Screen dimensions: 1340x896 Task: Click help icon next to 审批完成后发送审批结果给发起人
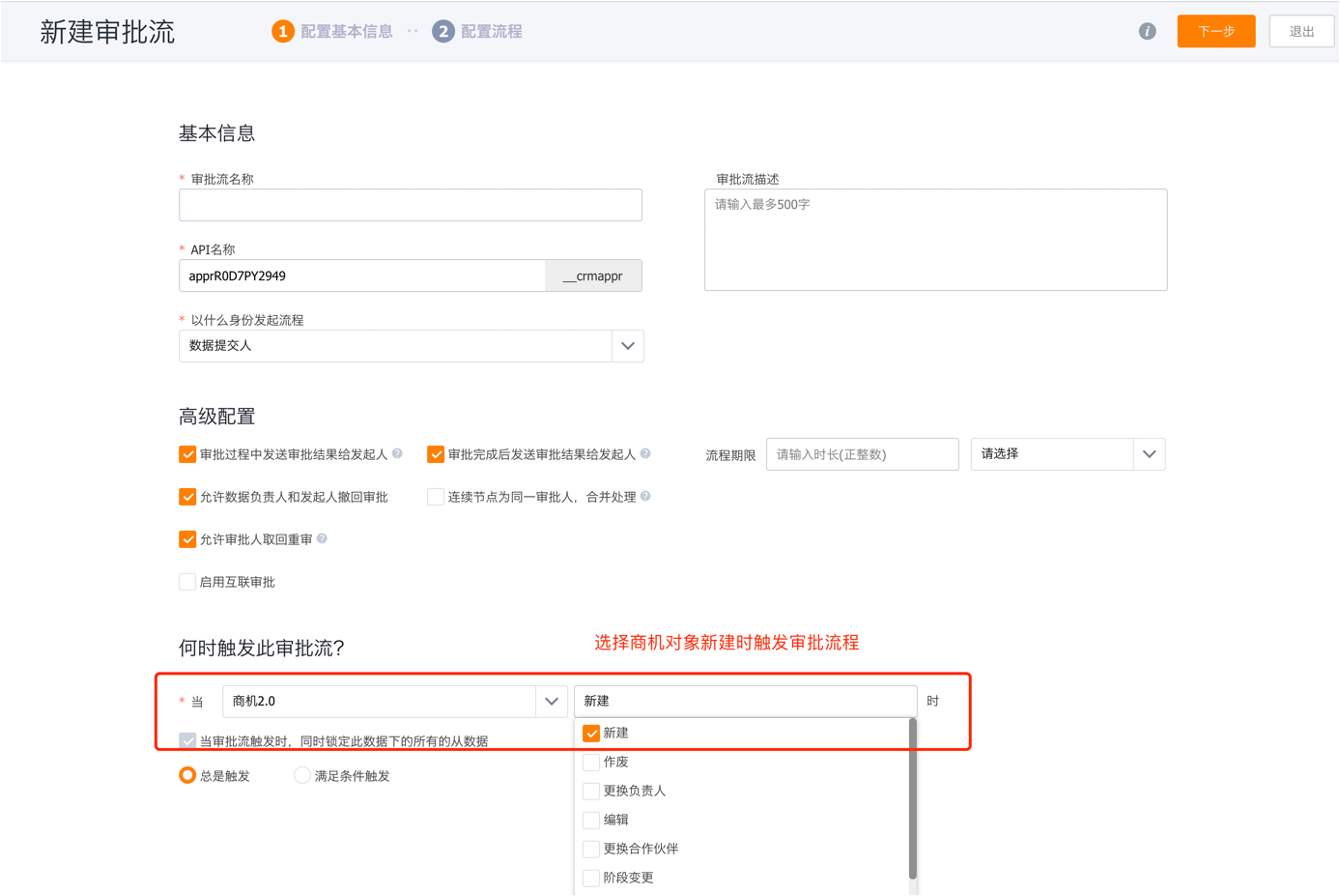tap(645, 454)
